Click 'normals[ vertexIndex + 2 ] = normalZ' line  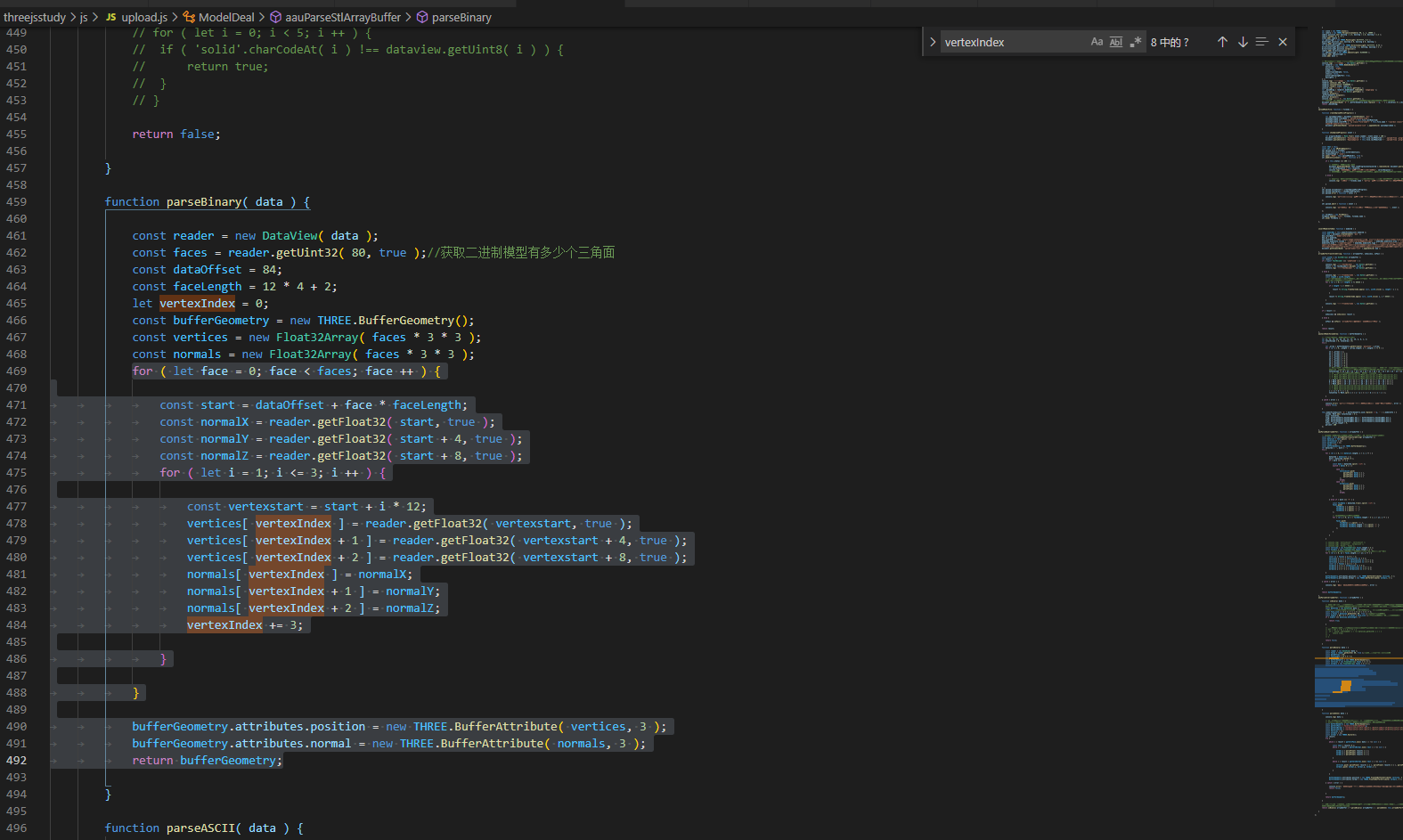point(314,608)
